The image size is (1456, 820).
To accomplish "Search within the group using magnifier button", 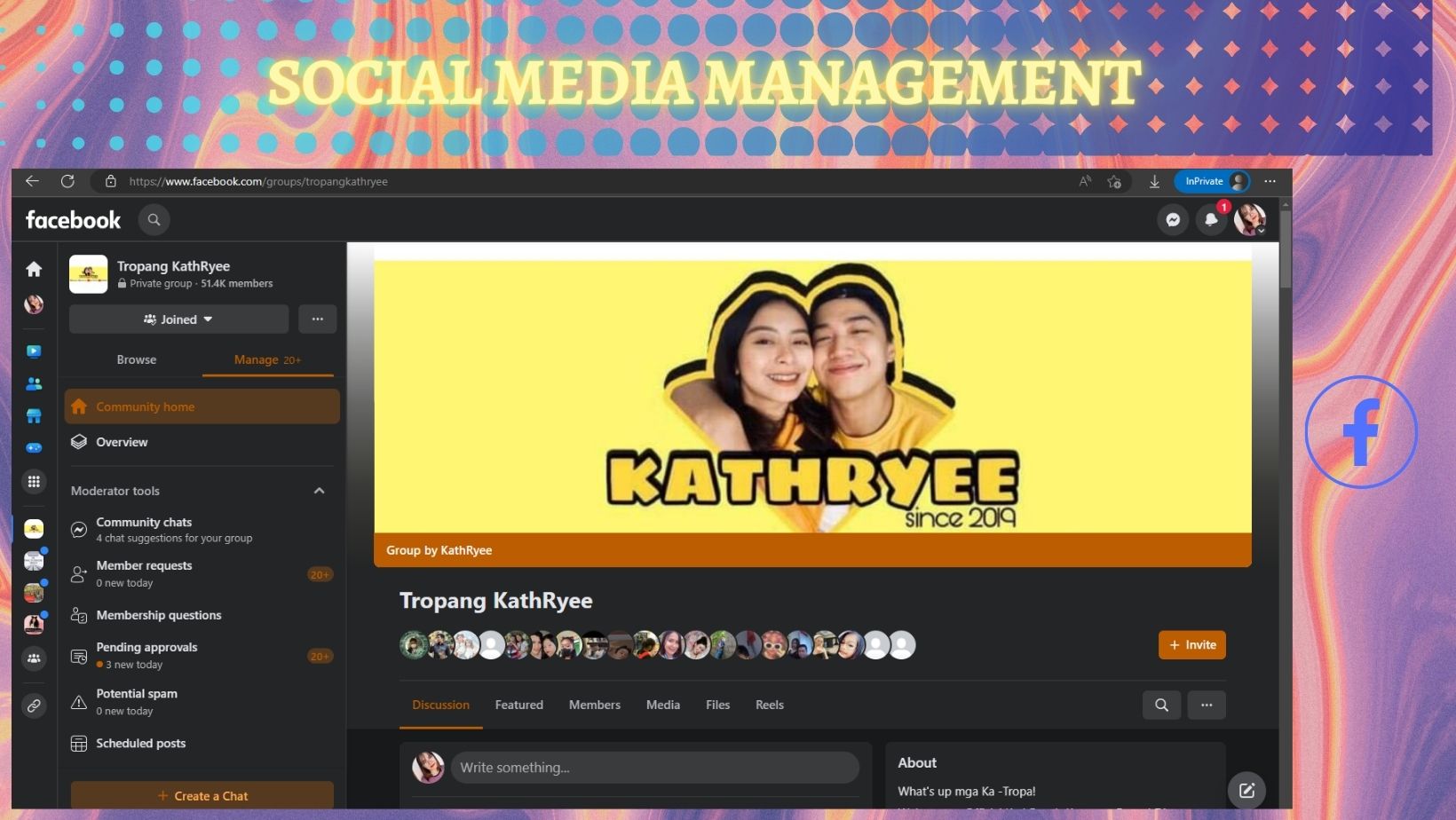I will [1161, 705].
